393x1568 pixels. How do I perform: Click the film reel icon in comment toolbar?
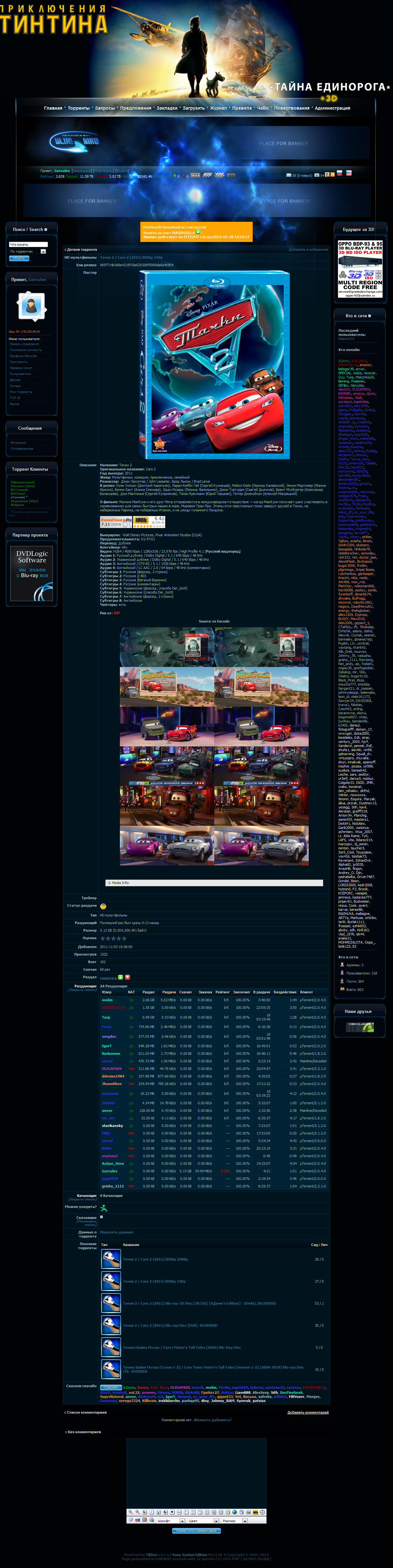(262, 1512)
